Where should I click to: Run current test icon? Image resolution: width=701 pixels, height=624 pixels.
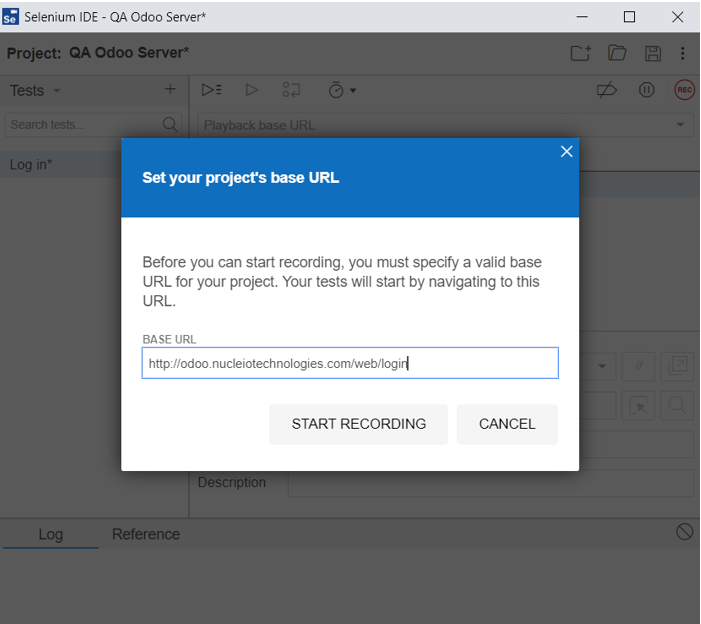(x=252, y=90)
